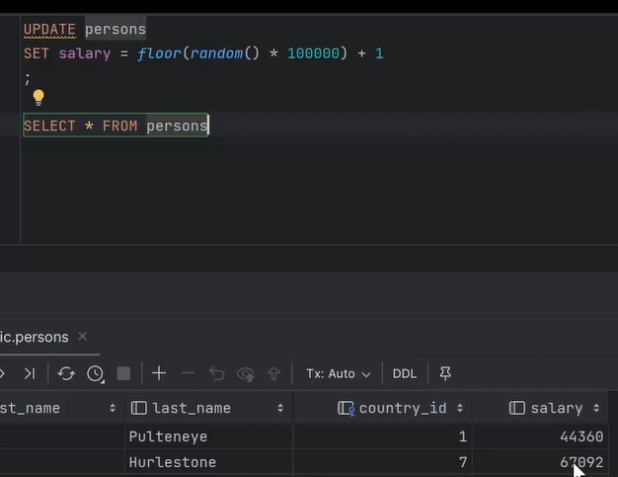This screenshot has height=477, width=618.
Task: Sort by the country_id column arrows
Action: point(460,408)
